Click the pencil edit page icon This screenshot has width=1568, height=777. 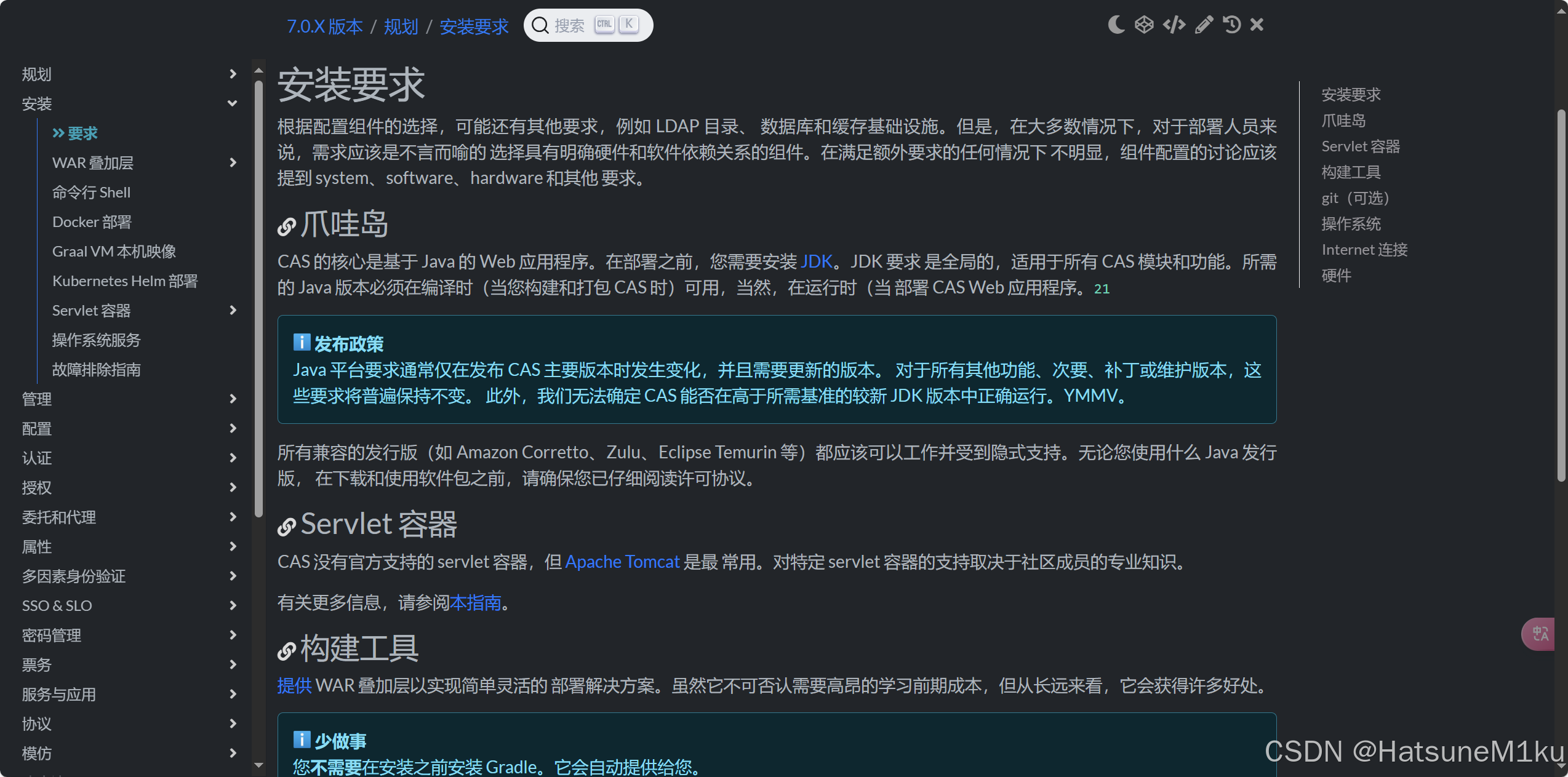tap(1204, 25)
